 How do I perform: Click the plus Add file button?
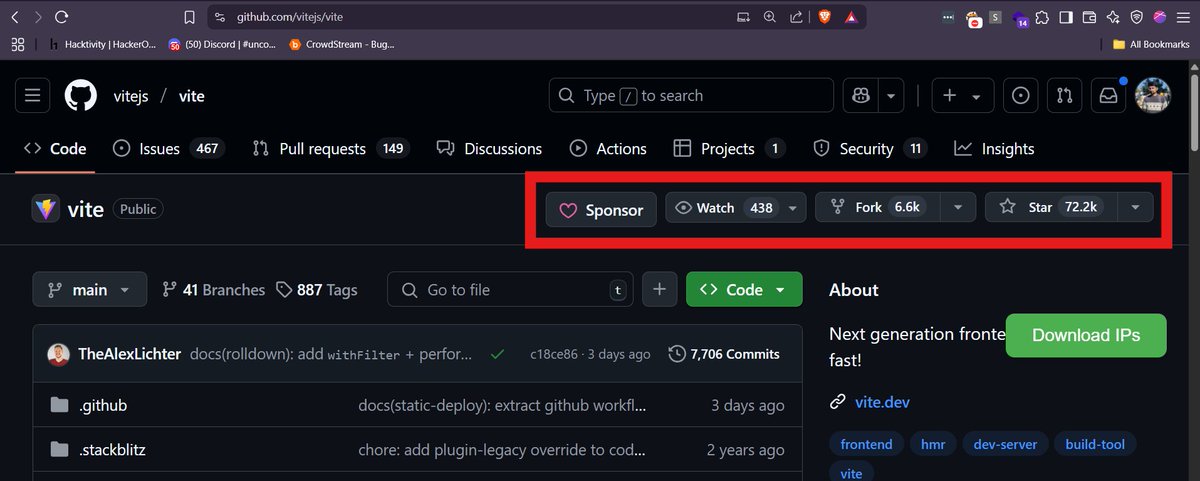click(659, 290)
